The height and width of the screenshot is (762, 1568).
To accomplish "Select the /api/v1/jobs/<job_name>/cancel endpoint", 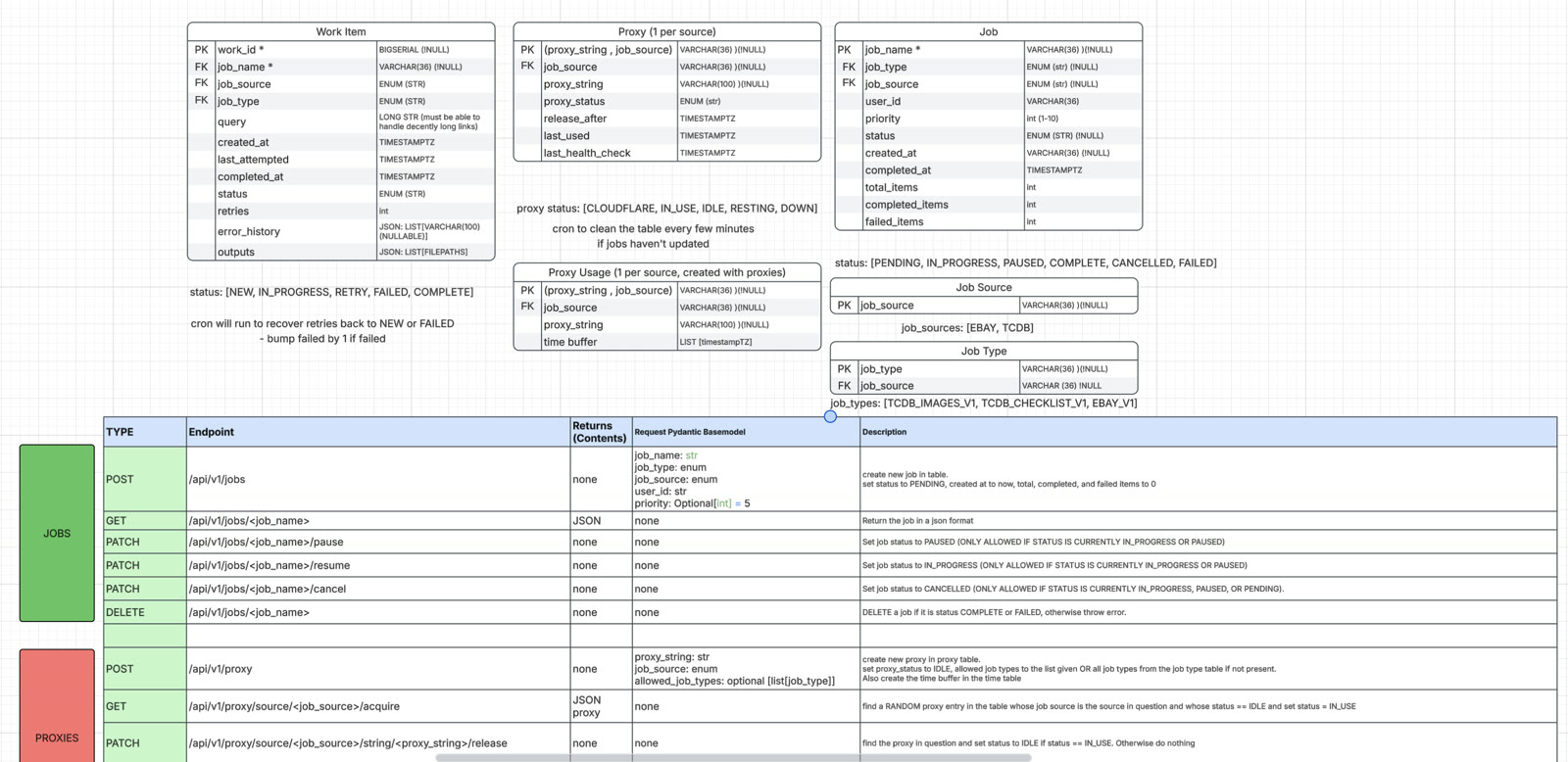I will 378,589.
